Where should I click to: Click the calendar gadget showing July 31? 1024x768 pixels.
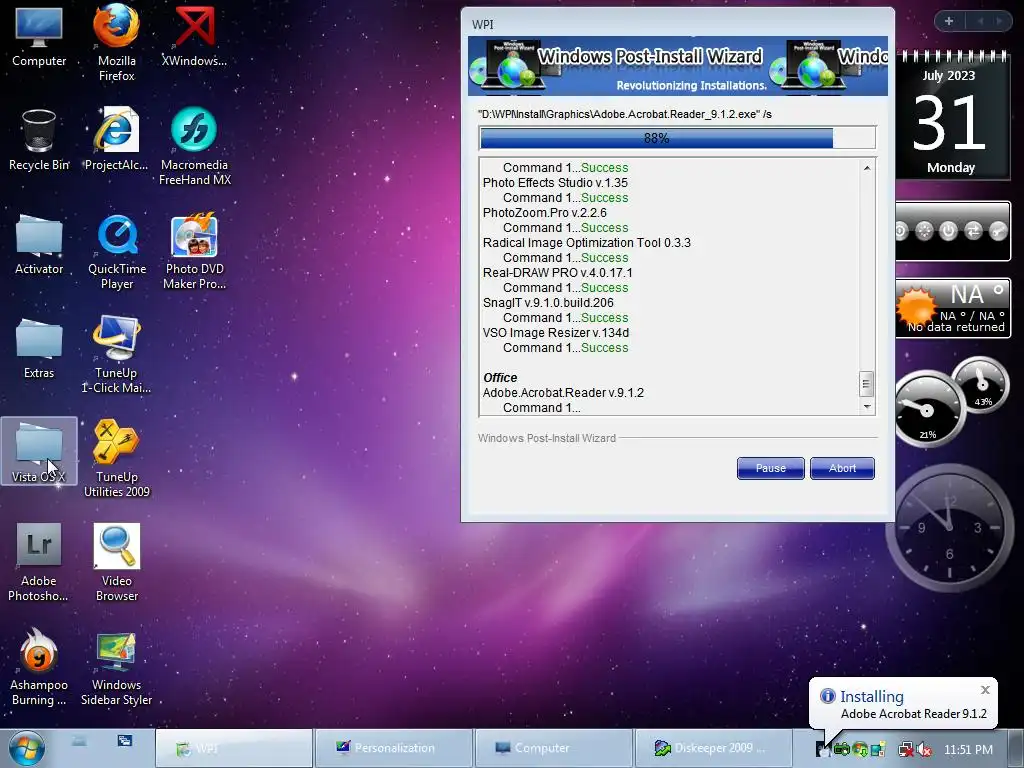952,116
